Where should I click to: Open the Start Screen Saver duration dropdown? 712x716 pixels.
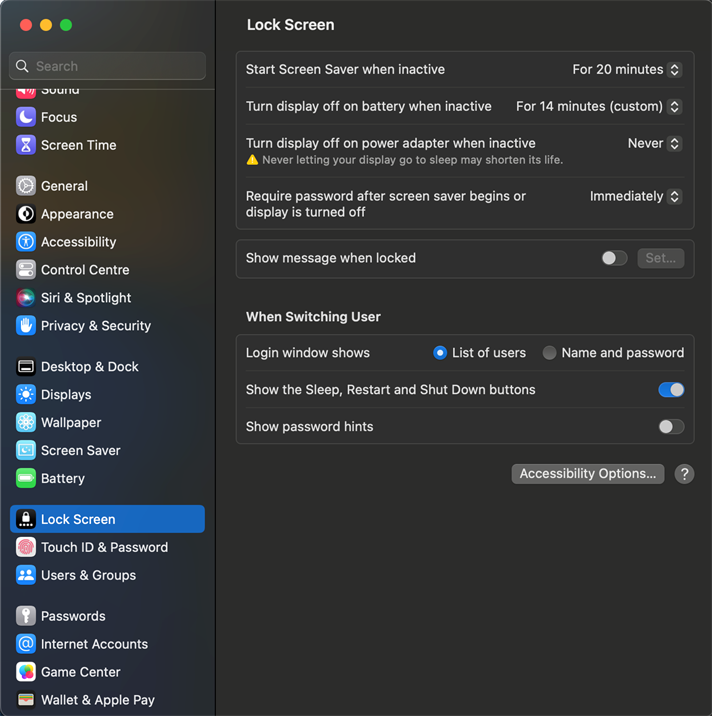click(627, 70)
